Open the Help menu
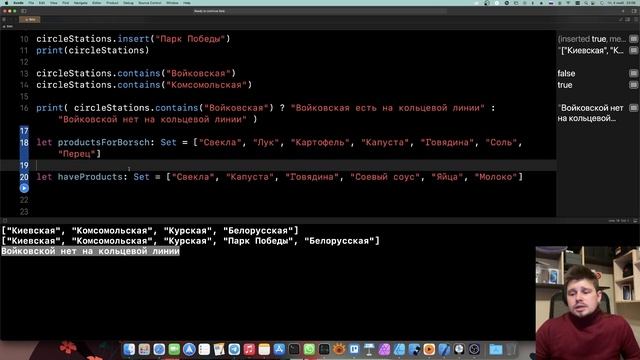The width and height of the screenshot is (640, 360). click(x=187, y=3)
